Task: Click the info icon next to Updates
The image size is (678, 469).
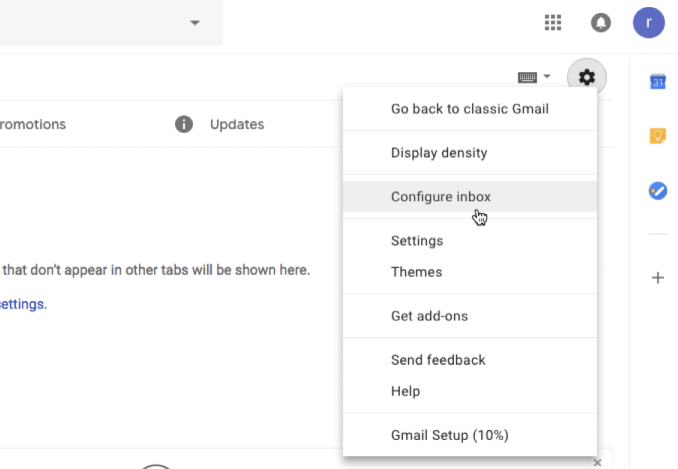Action: point(184,124)
